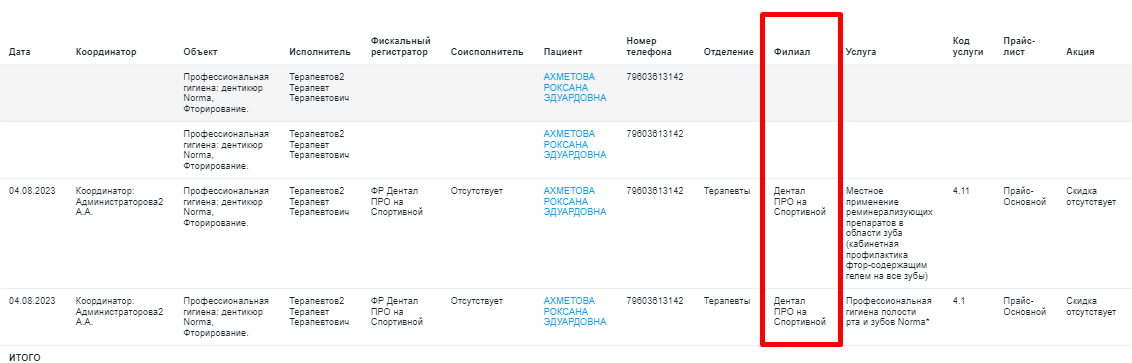Open the patient link in the second row
Viewport: 1132px width, 363px height.
tap(575, 144)
